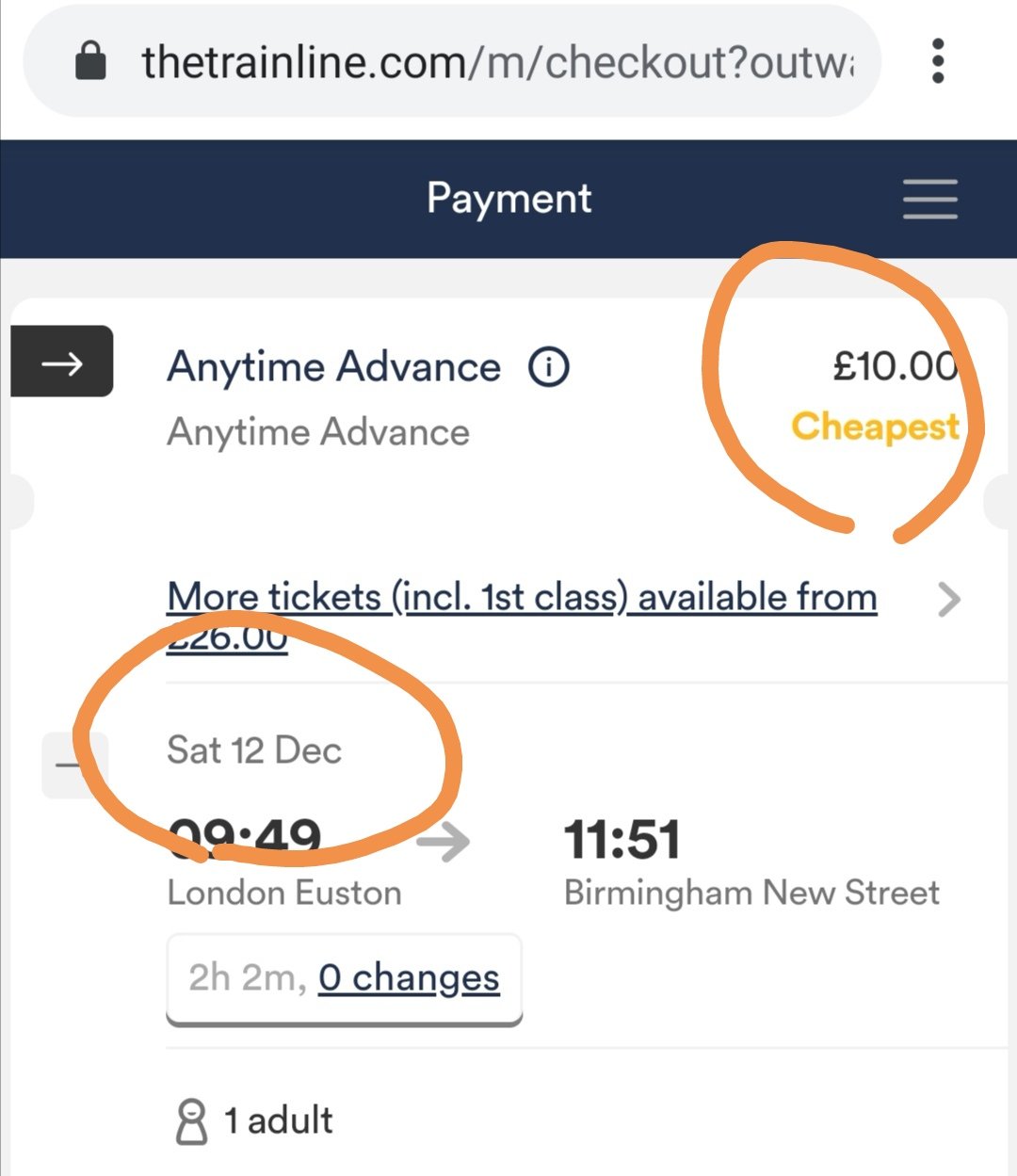Screen dimensions: 1017x1176
Task: Open Anytime Advance ticket info icon
Action: pyautogui.click(x=549, y=366)
